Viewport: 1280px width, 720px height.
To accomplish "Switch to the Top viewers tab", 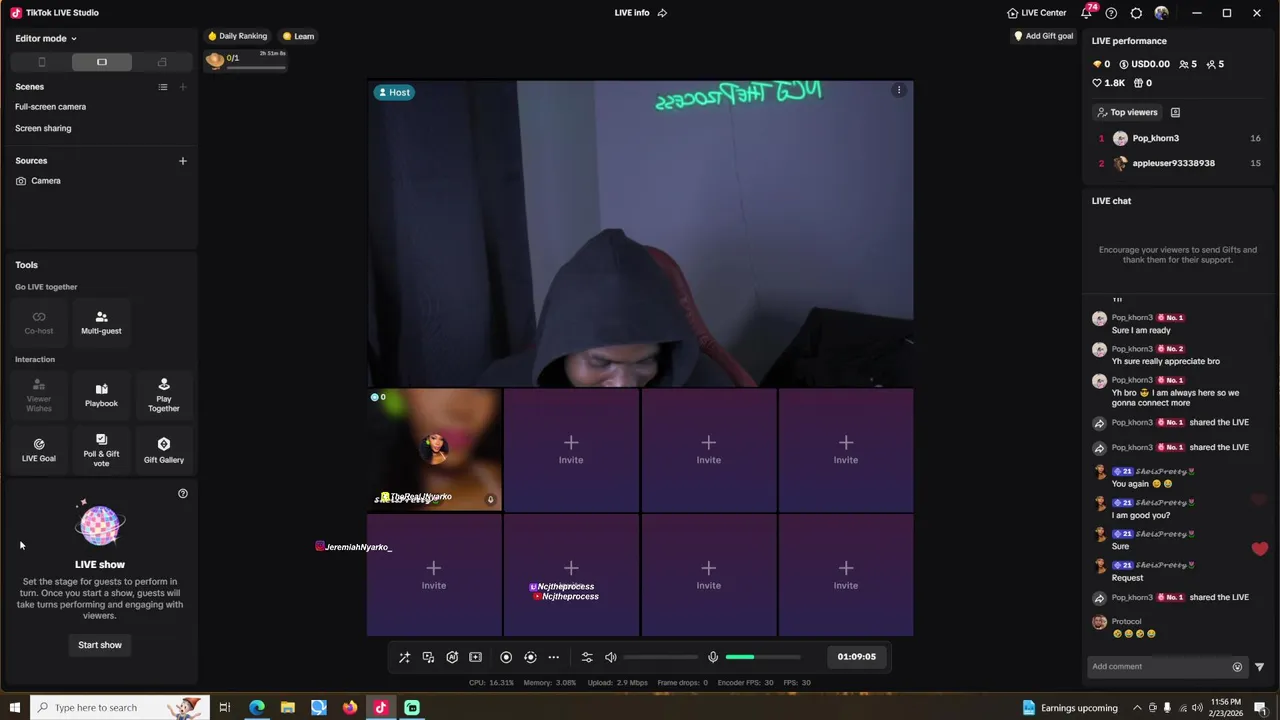I will pyautogui.click(x=1127, y=113).
